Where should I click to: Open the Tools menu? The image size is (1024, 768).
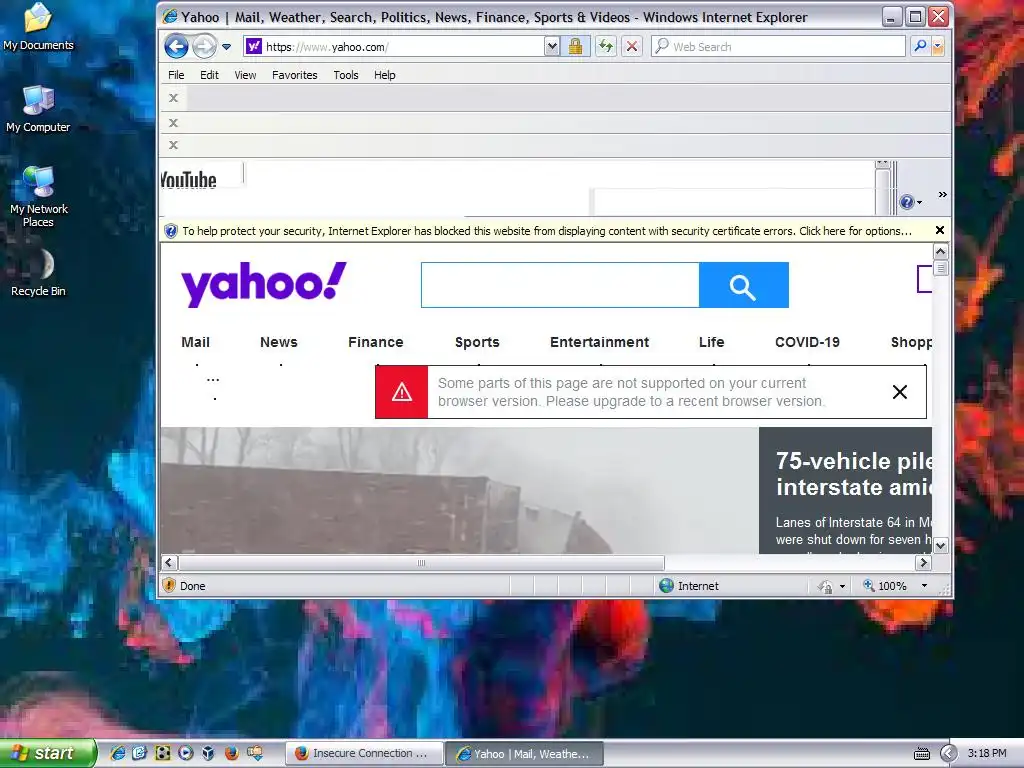pyautogui.click(x=345, y=75)
